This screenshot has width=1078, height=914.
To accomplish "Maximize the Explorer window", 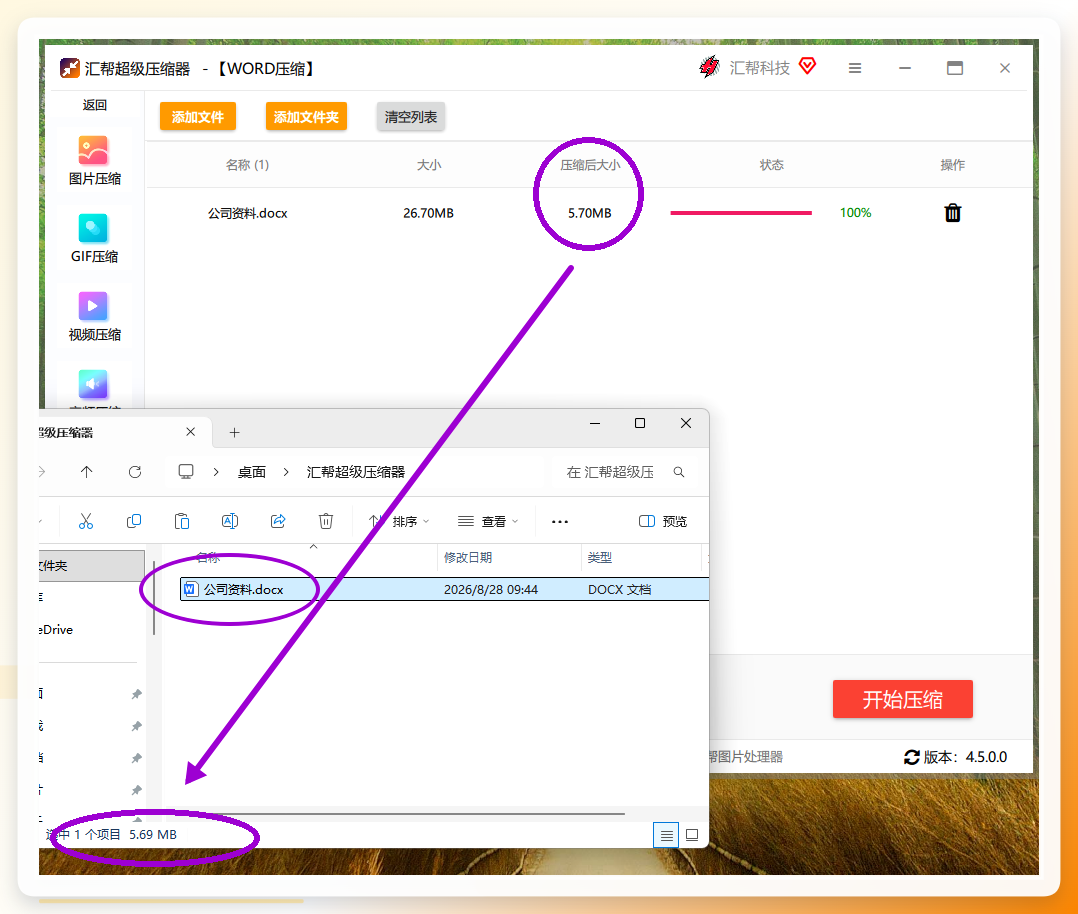I will click(640, 423).
